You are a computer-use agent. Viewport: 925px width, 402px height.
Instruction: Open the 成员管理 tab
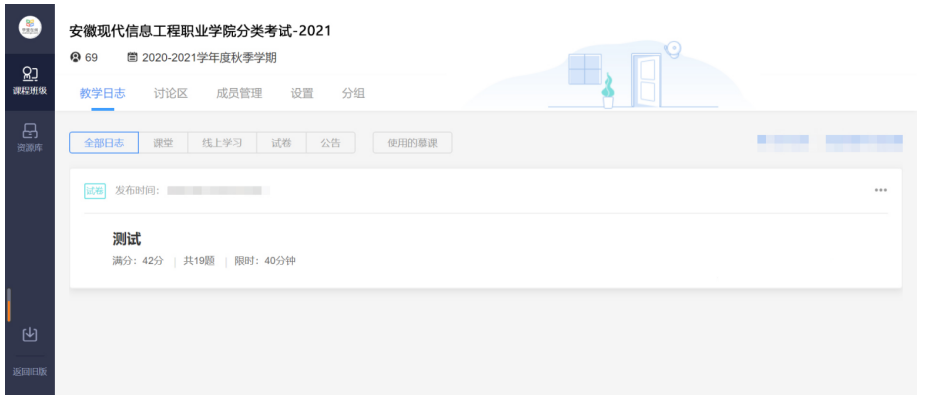(239, 94)
